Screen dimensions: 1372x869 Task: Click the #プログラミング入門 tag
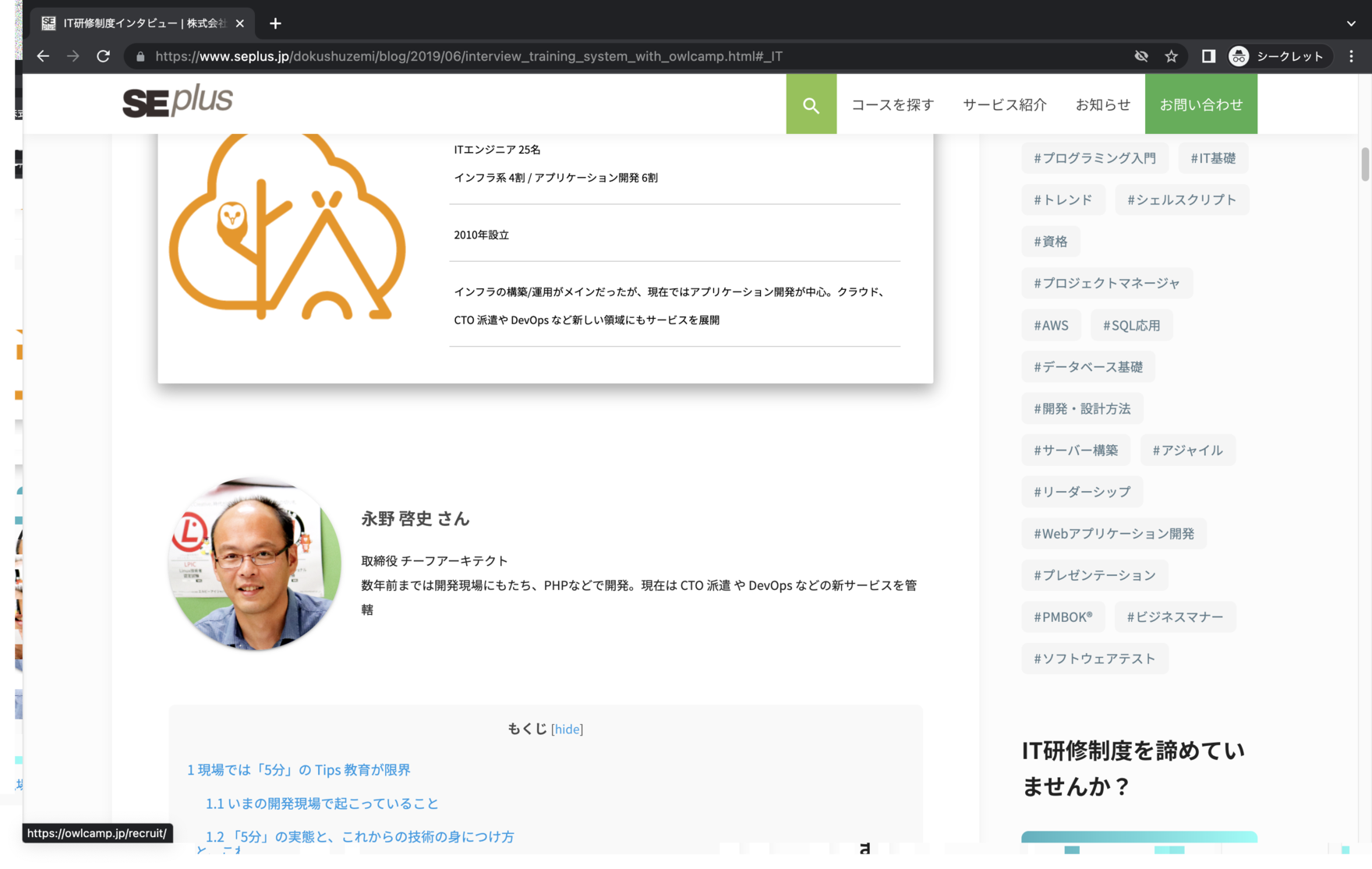pos(1094,158)
